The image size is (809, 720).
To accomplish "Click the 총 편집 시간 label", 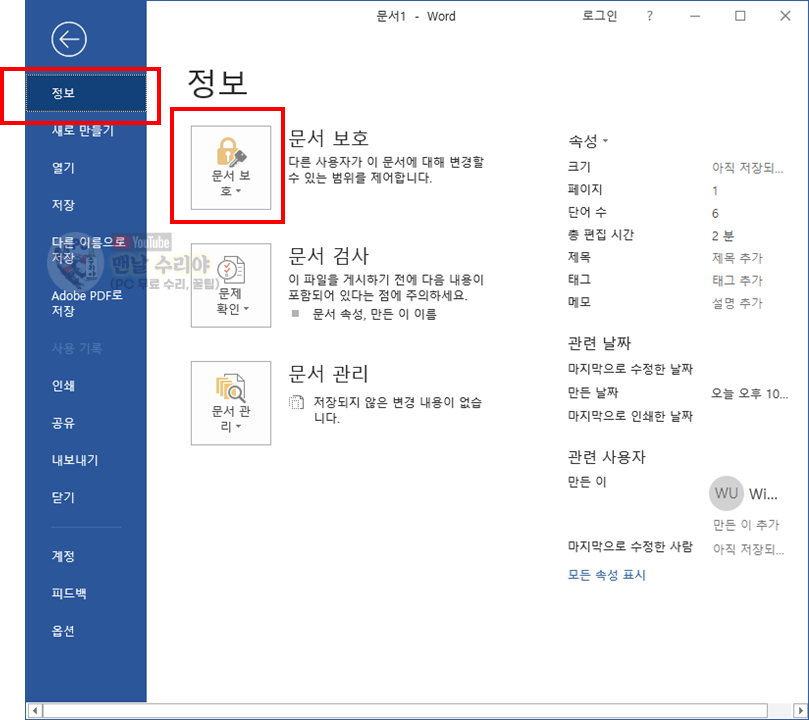I will (x=601, y=235).
